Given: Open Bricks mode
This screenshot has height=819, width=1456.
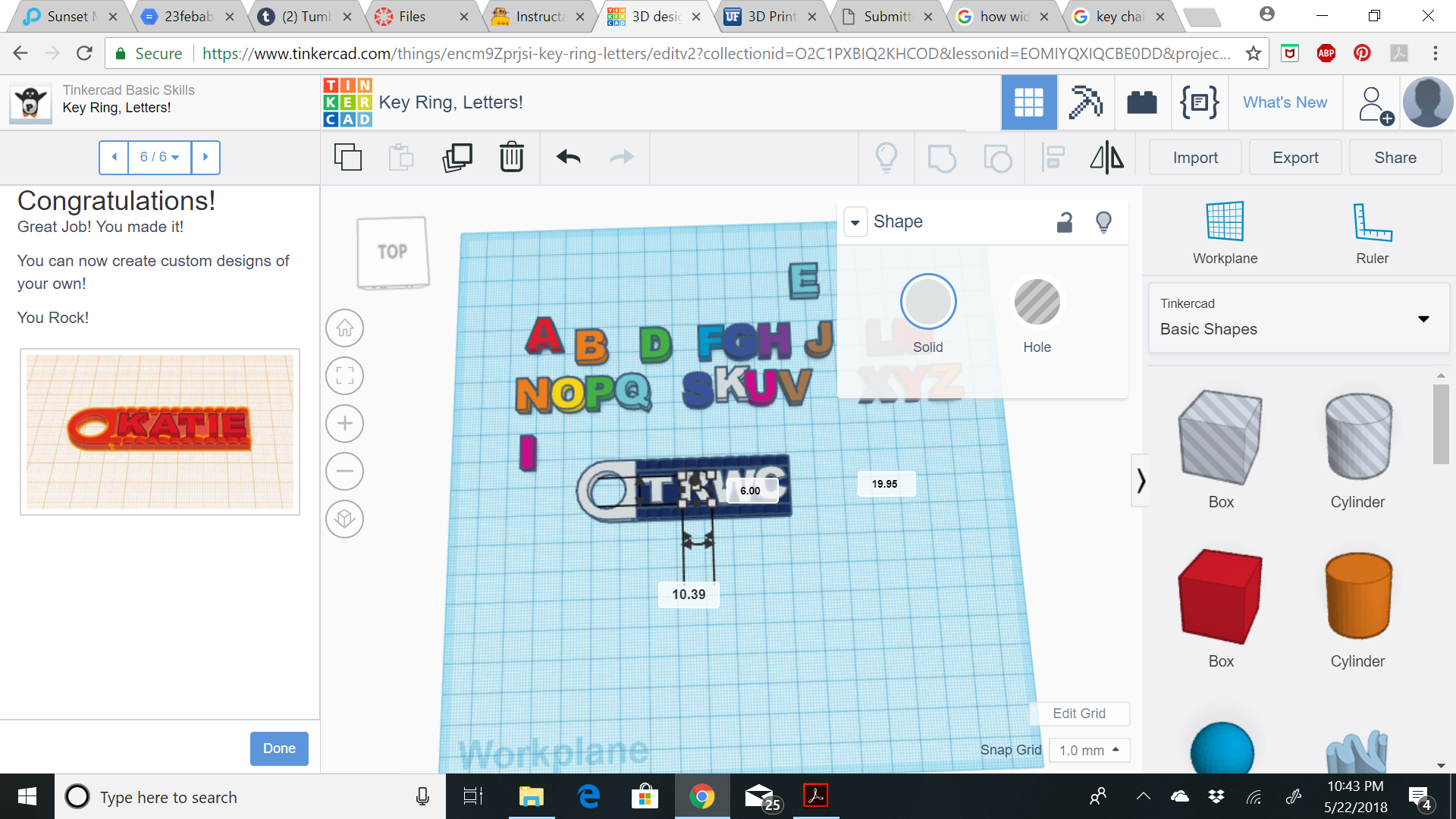Looking at the screenshot, I should pyautogui.click(x=1142, y=102).
